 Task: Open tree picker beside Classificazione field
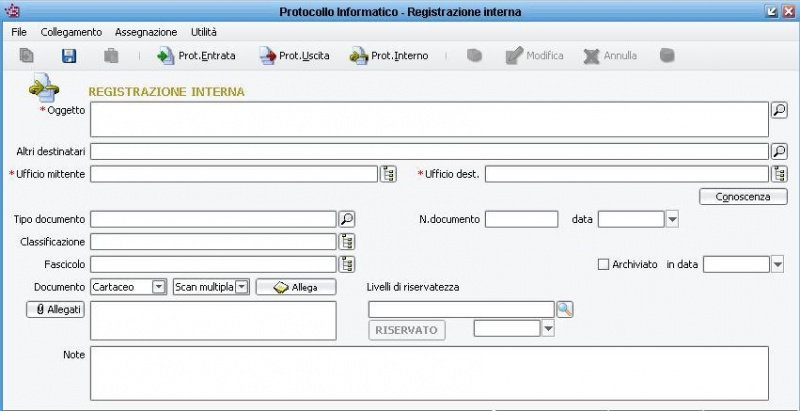coord(347,241)
